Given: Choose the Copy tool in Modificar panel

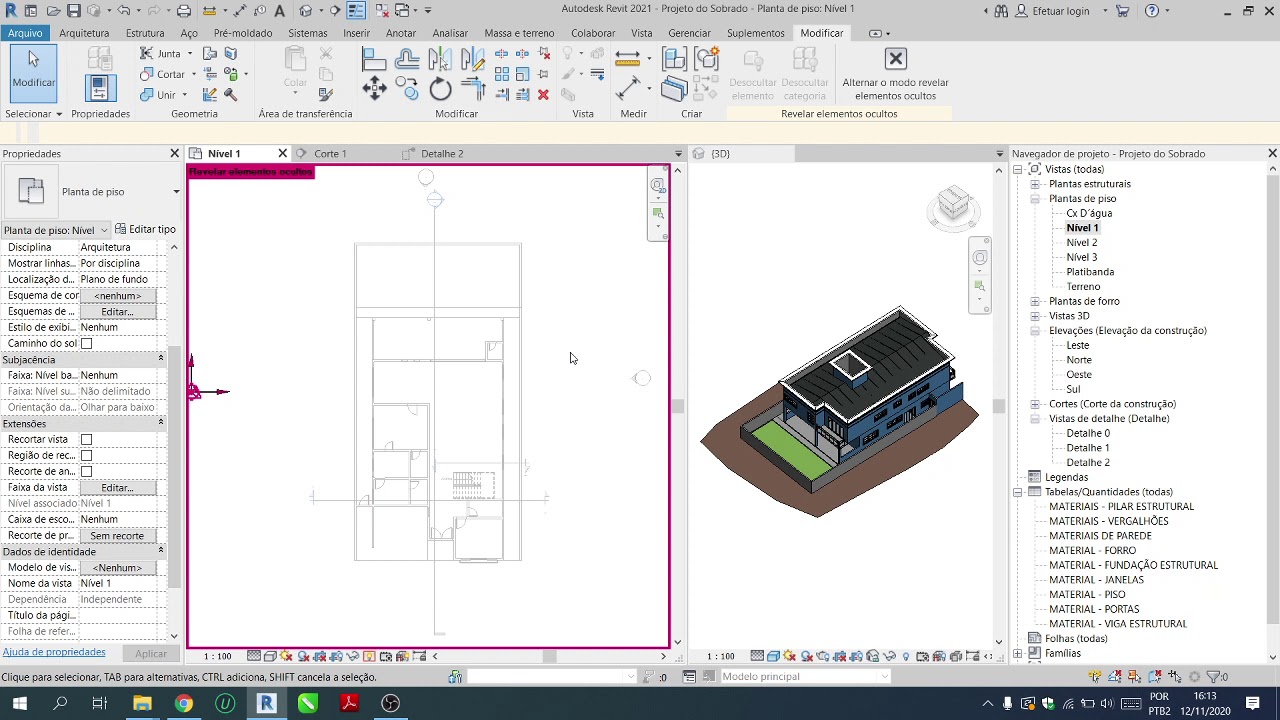Looking at the screenshot, I should (x=406, y=89).
